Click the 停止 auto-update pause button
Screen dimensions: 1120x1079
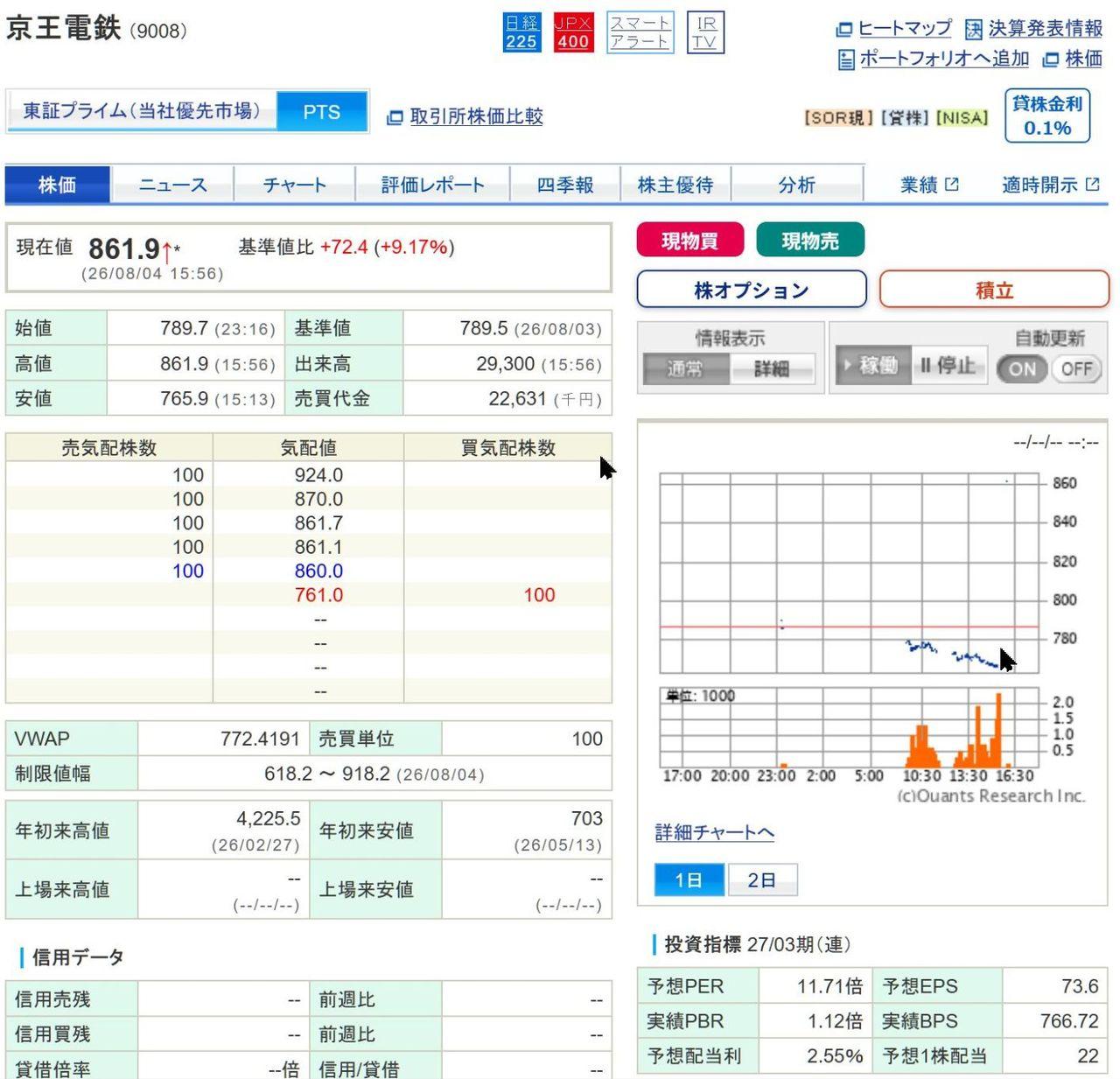pos(948,365)
